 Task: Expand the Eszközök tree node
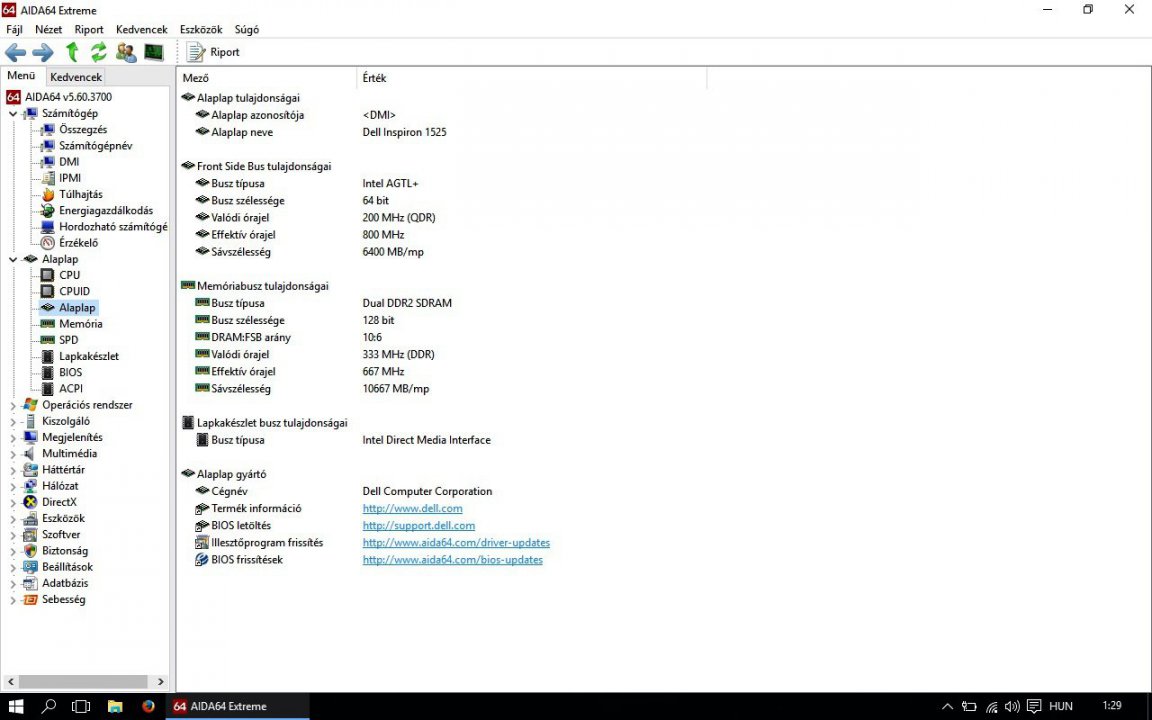[12, 518]
